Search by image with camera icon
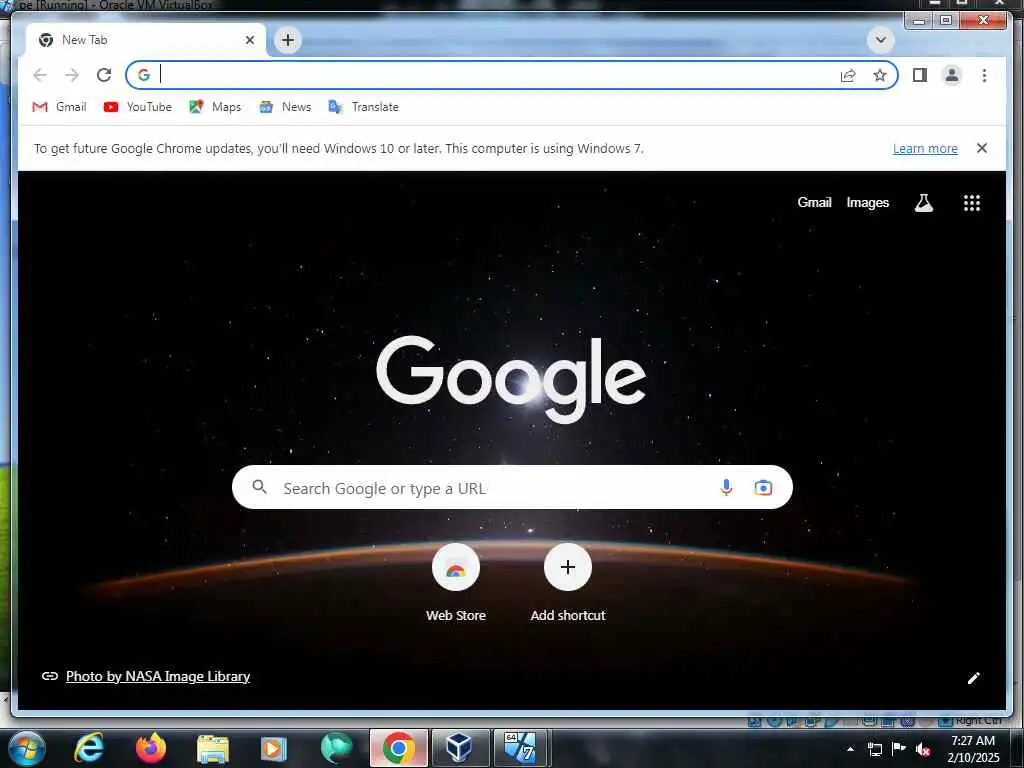This screenshot has height=768, width=1024. point(762,487)
